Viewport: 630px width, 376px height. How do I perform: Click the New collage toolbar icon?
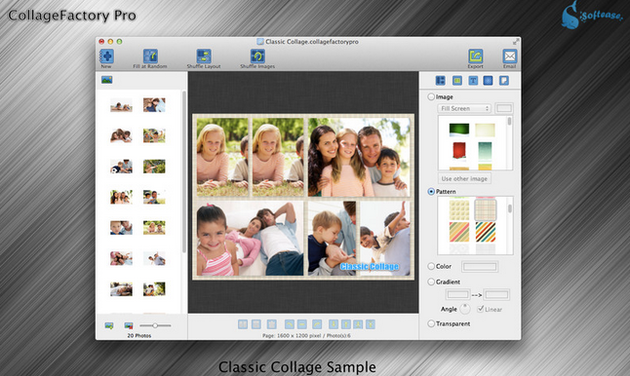(x=106, y=56)
